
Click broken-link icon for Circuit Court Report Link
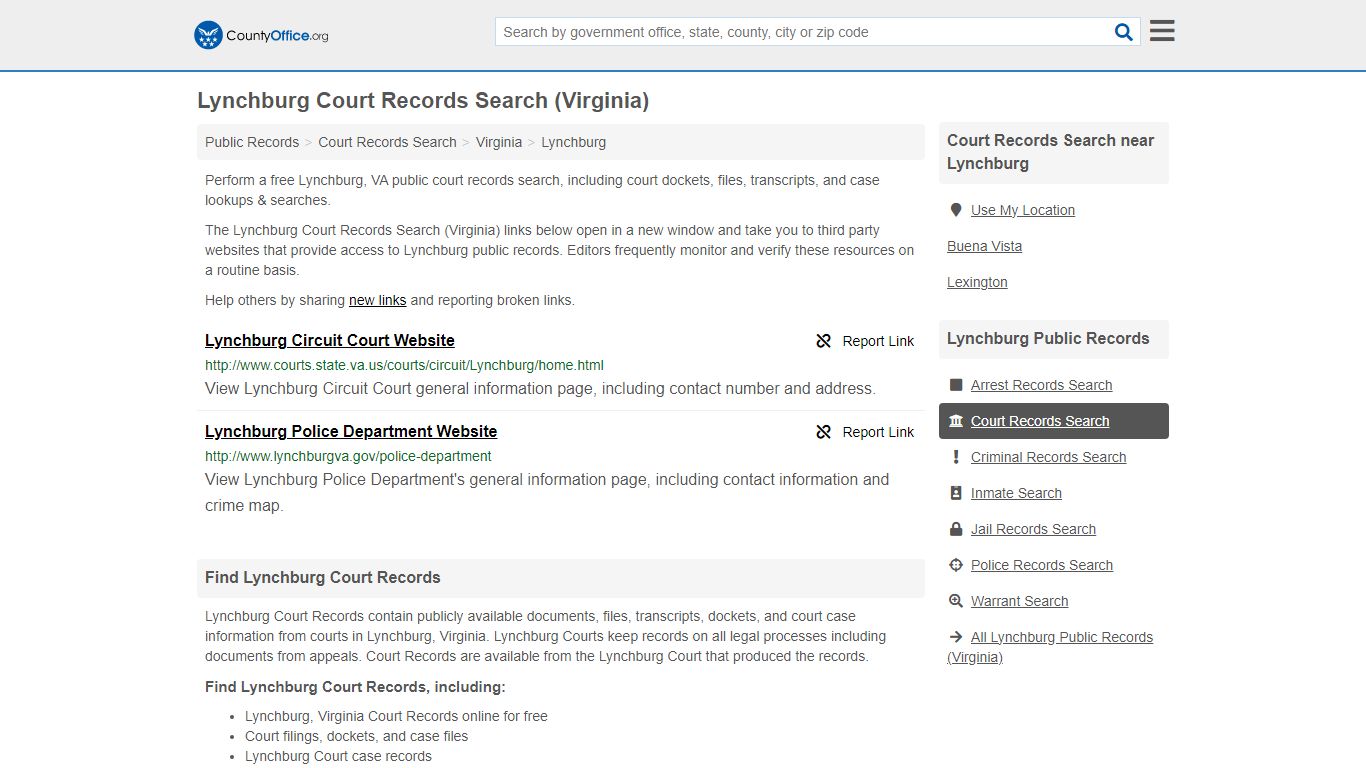click(824, 341)
